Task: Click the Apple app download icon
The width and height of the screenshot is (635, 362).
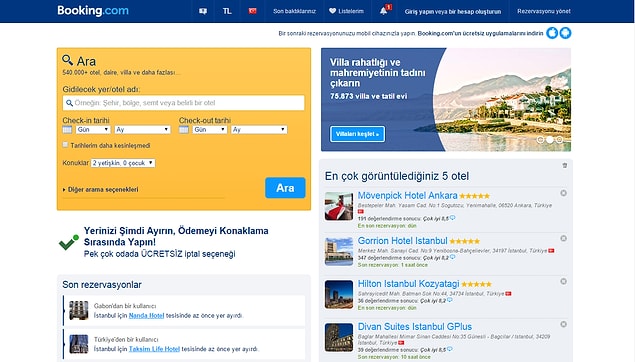Action: pyautogui.click(x=552, y=33)
